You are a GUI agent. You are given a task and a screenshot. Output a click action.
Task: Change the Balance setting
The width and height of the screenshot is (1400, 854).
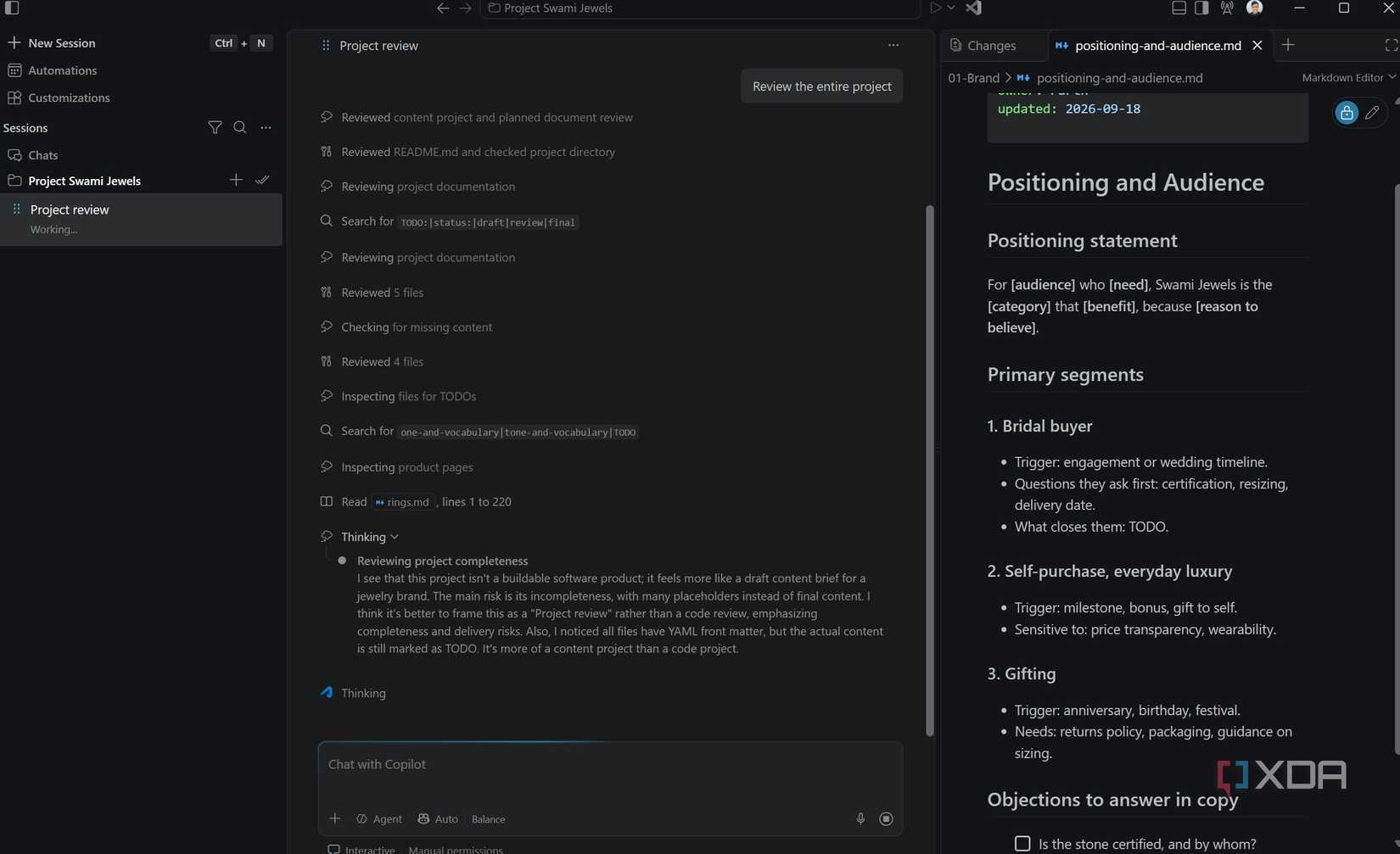(x=488, y=819)
